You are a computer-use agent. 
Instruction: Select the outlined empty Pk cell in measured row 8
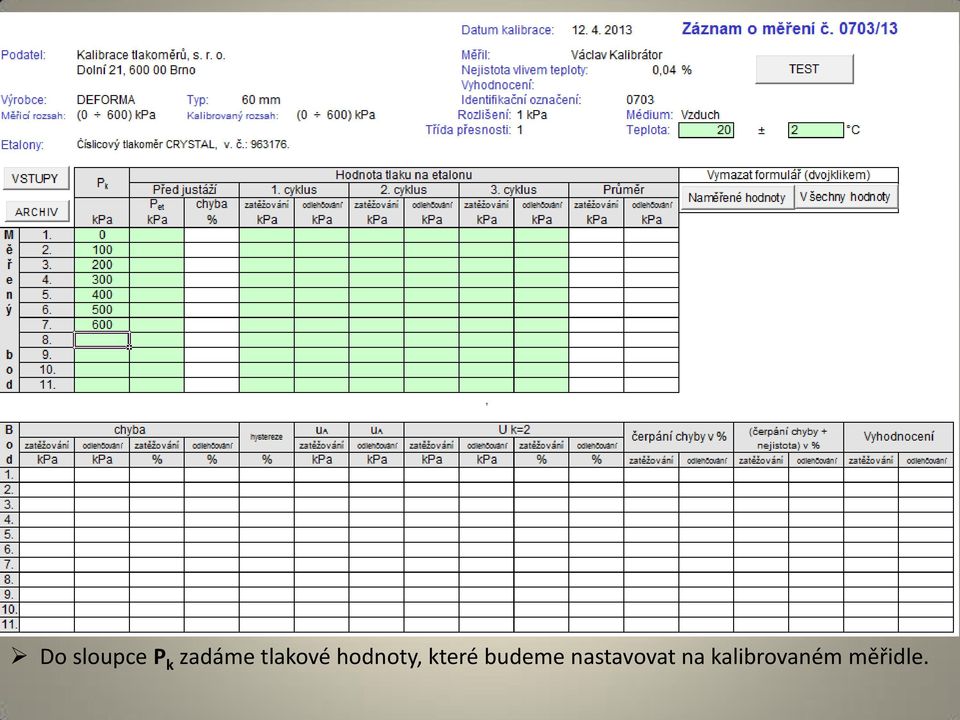102,340
